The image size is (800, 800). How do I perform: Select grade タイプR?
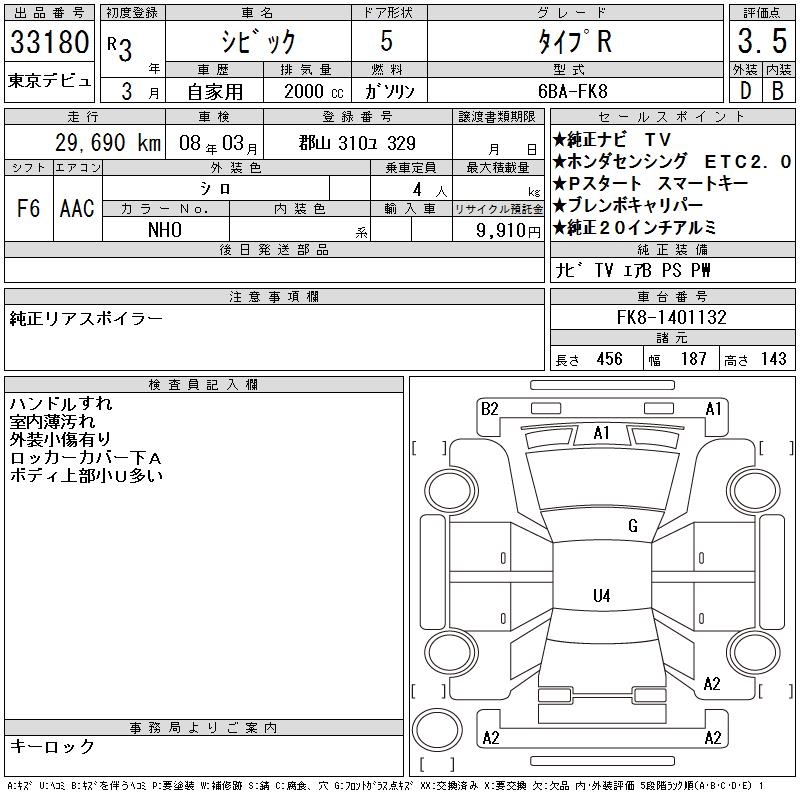[x=575, y=41]
